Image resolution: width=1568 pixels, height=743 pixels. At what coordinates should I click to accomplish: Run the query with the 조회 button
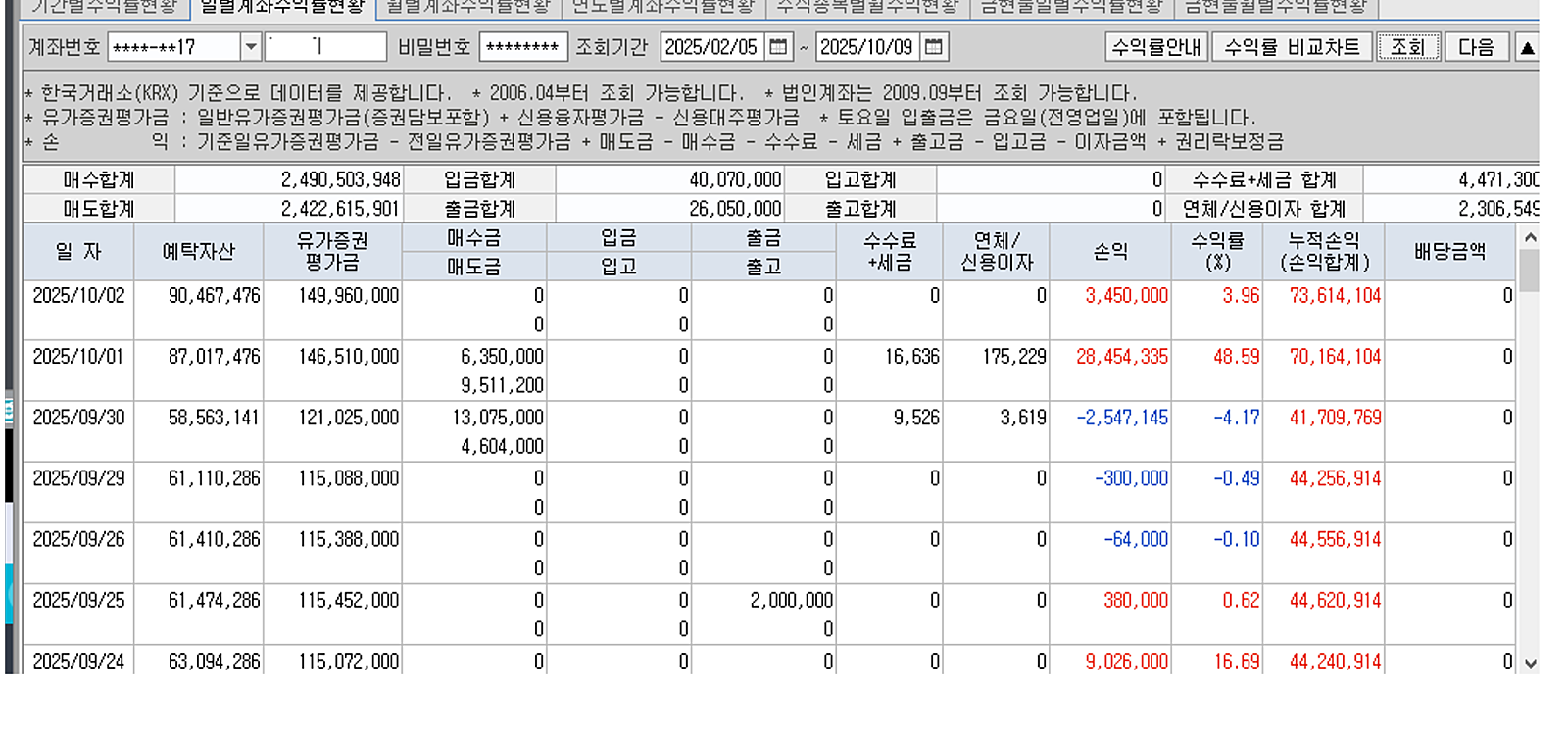[1408, 47]
